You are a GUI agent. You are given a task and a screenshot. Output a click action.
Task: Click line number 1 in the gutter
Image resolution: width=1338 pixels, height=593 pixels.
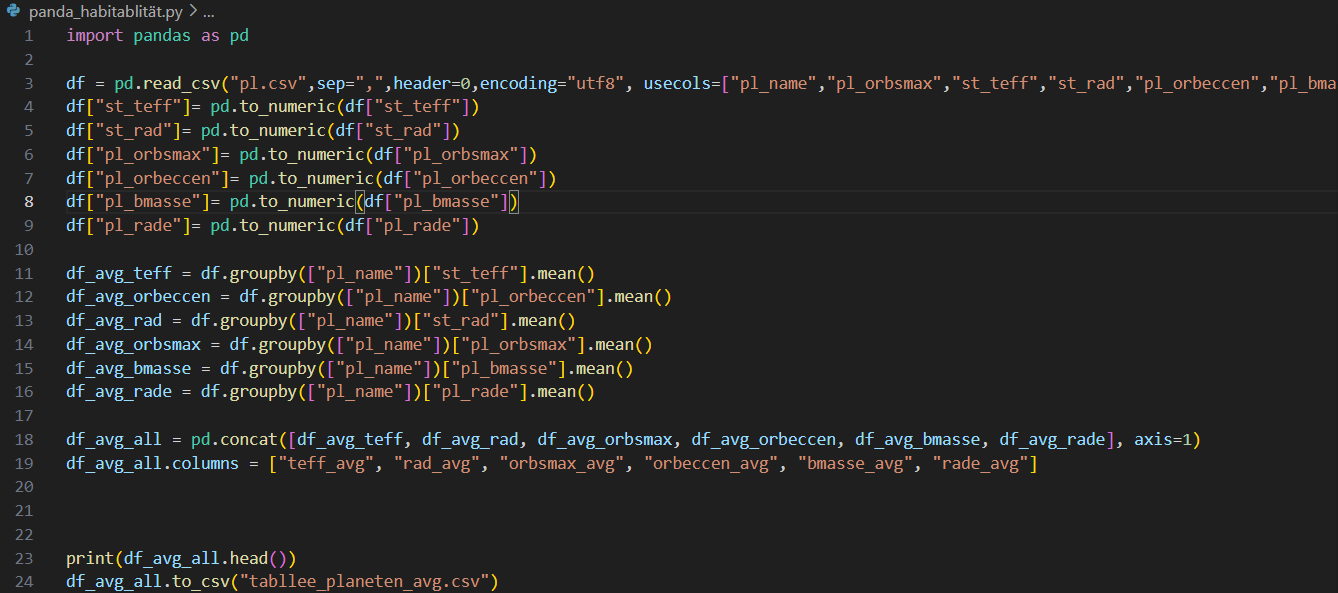click(29, 35)
